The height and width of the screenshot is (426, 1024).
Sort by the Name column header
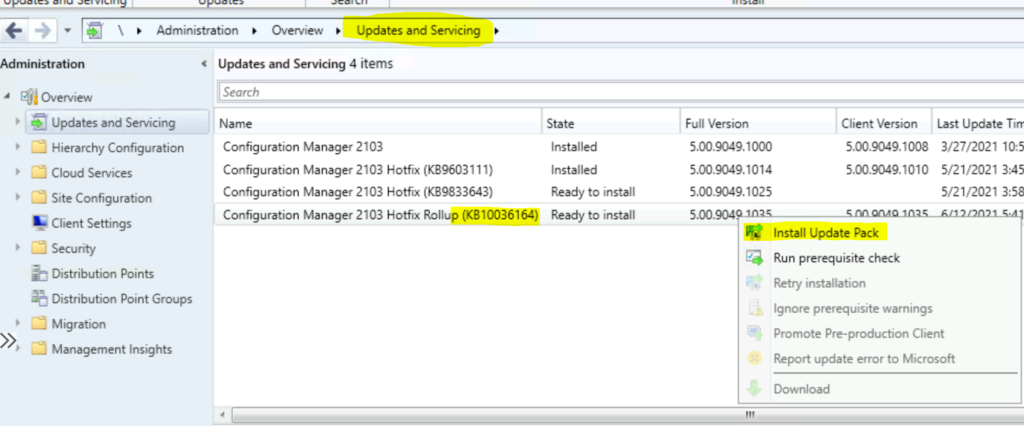(x=378, y=123)
